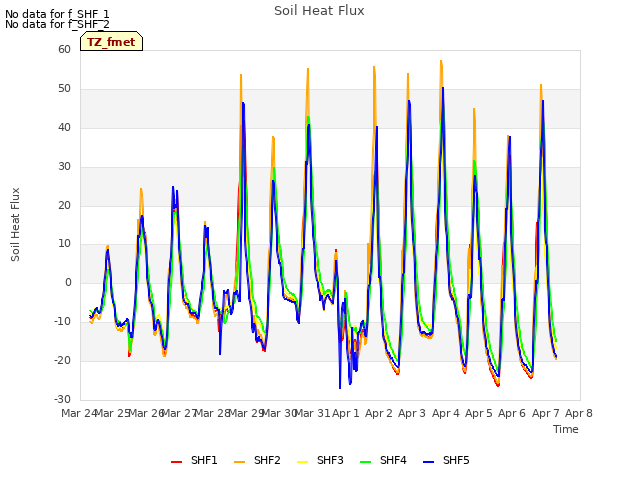Click the 20 y-axis tick label
The image size is (640, 480).
pos(64,205)
